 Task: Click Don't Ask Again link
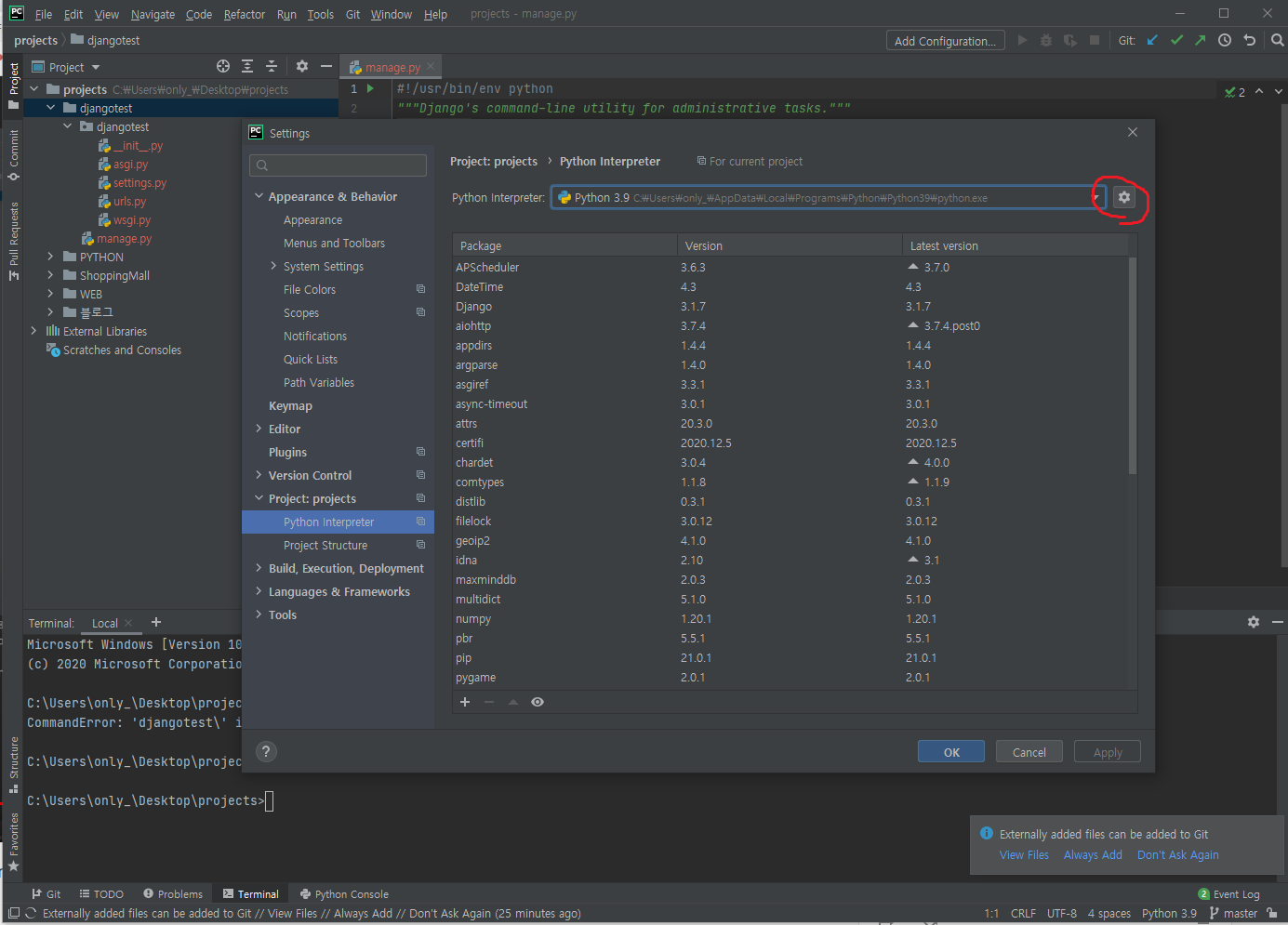pyautogui.click(x=1177, y=855)
